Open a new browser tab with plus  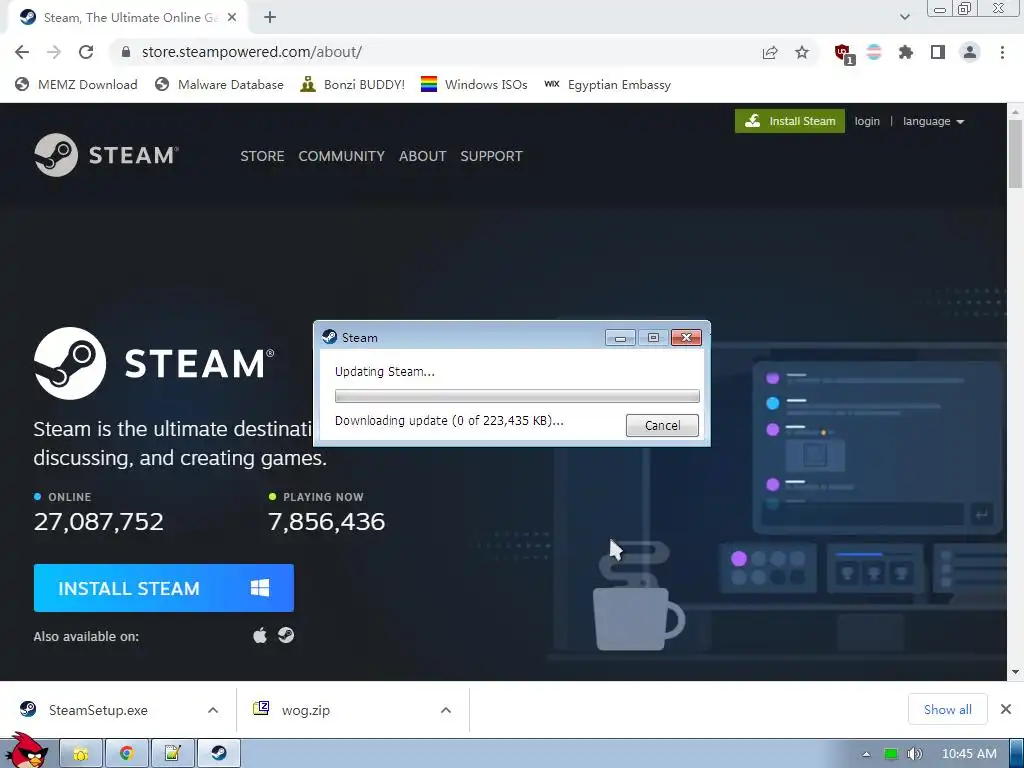(270, 18)
